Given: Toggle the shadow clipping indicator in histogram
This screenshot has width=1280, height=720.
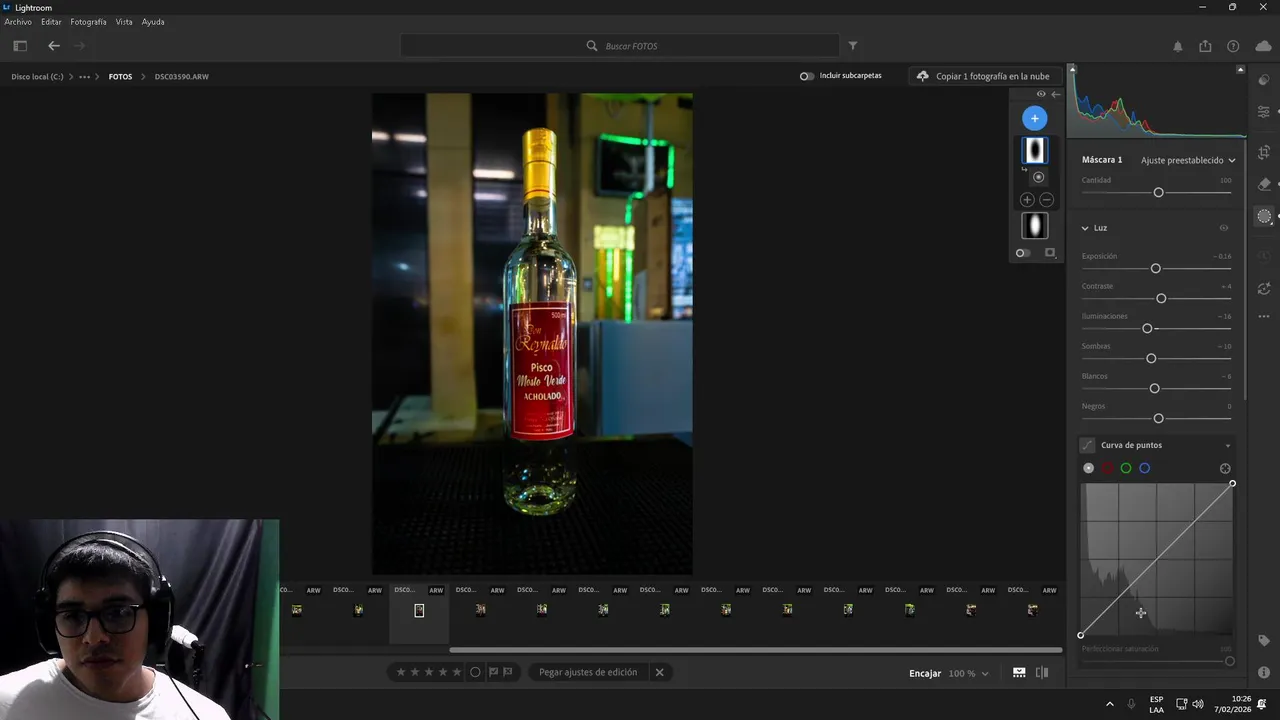Looking at the screenshot, I should coord(1072,69).
